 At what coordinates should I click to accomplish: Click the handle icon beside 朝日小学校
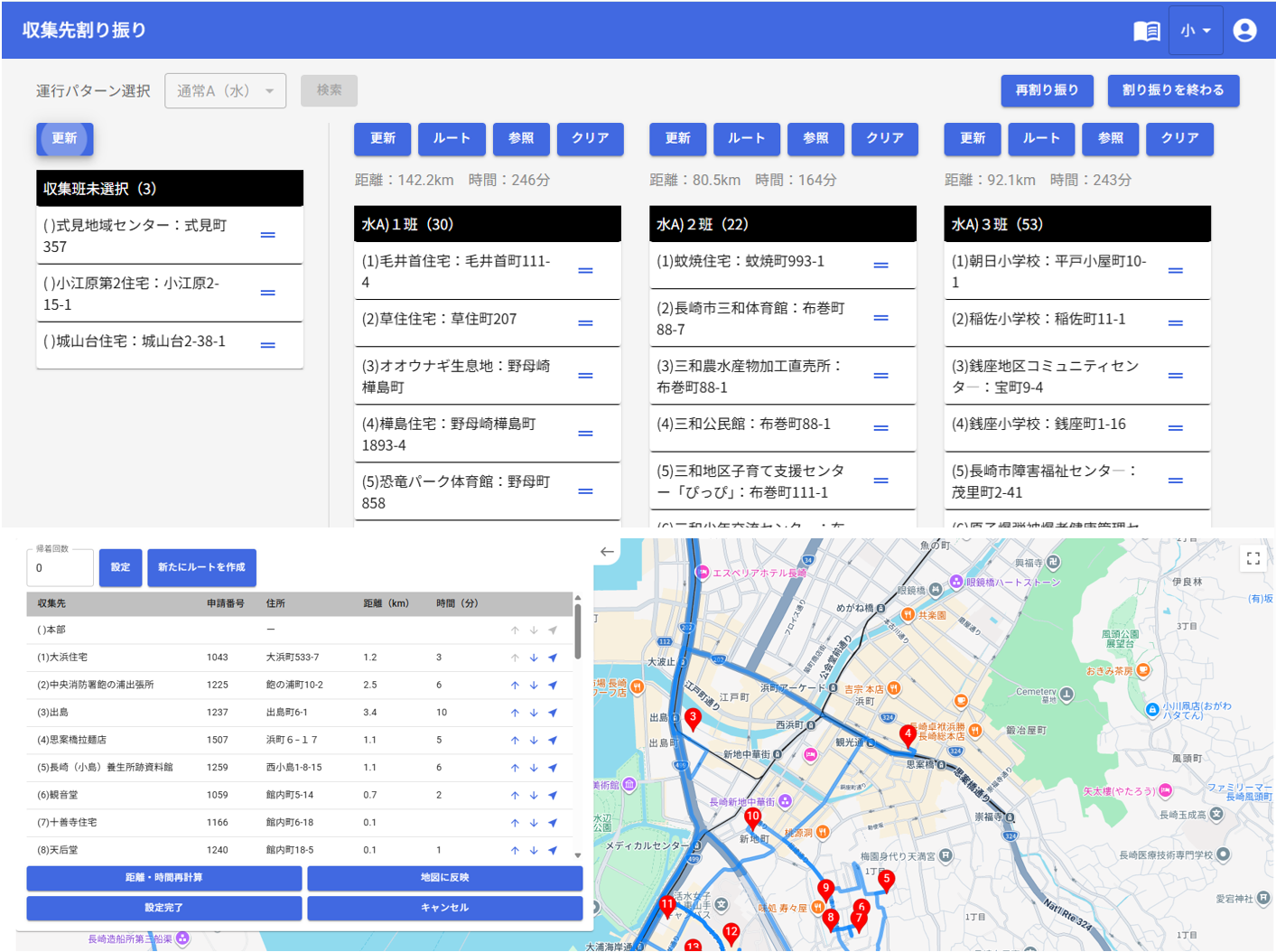(x=1176, y=271)
